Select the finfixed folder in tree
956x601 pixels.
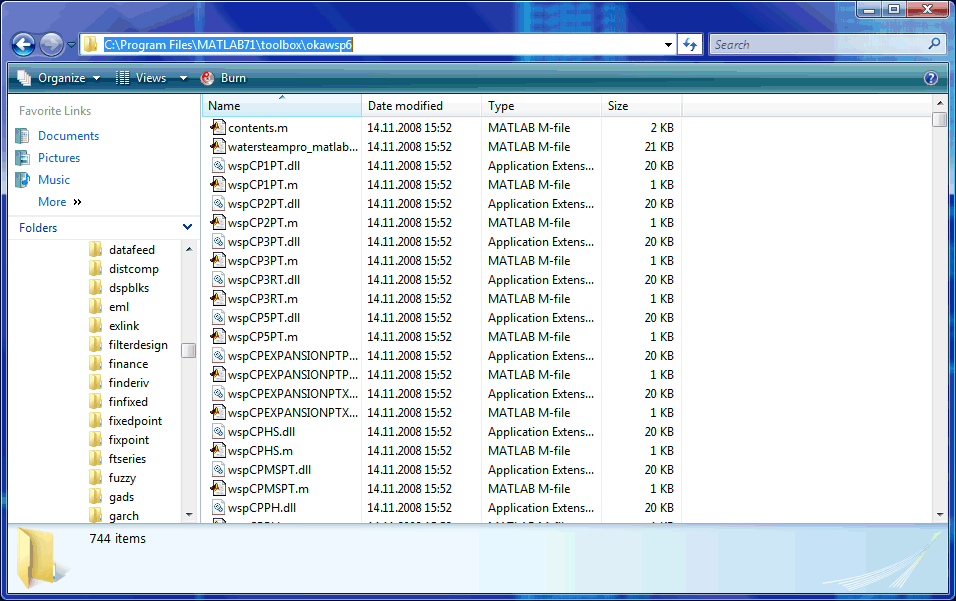pyautogui.click(x=128, y=402)
